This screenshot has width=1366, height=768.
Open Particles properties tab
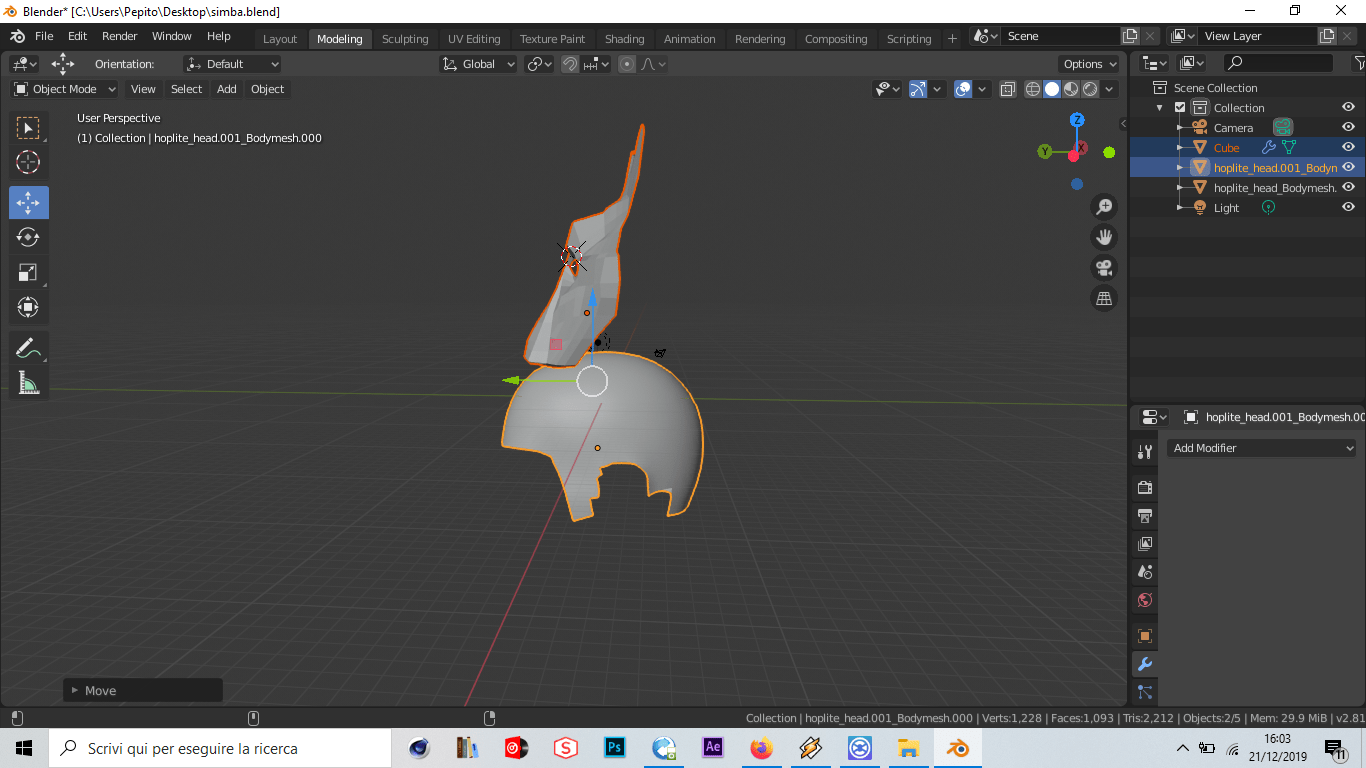pyautogui.click(x=1145, y=692)
